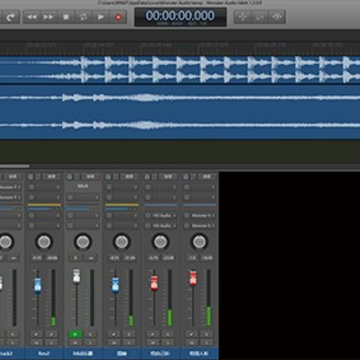This screenshot has width=360, height=360.
Task: Click the blue volume fader on Rev2
Action: (x=38, y=285)
